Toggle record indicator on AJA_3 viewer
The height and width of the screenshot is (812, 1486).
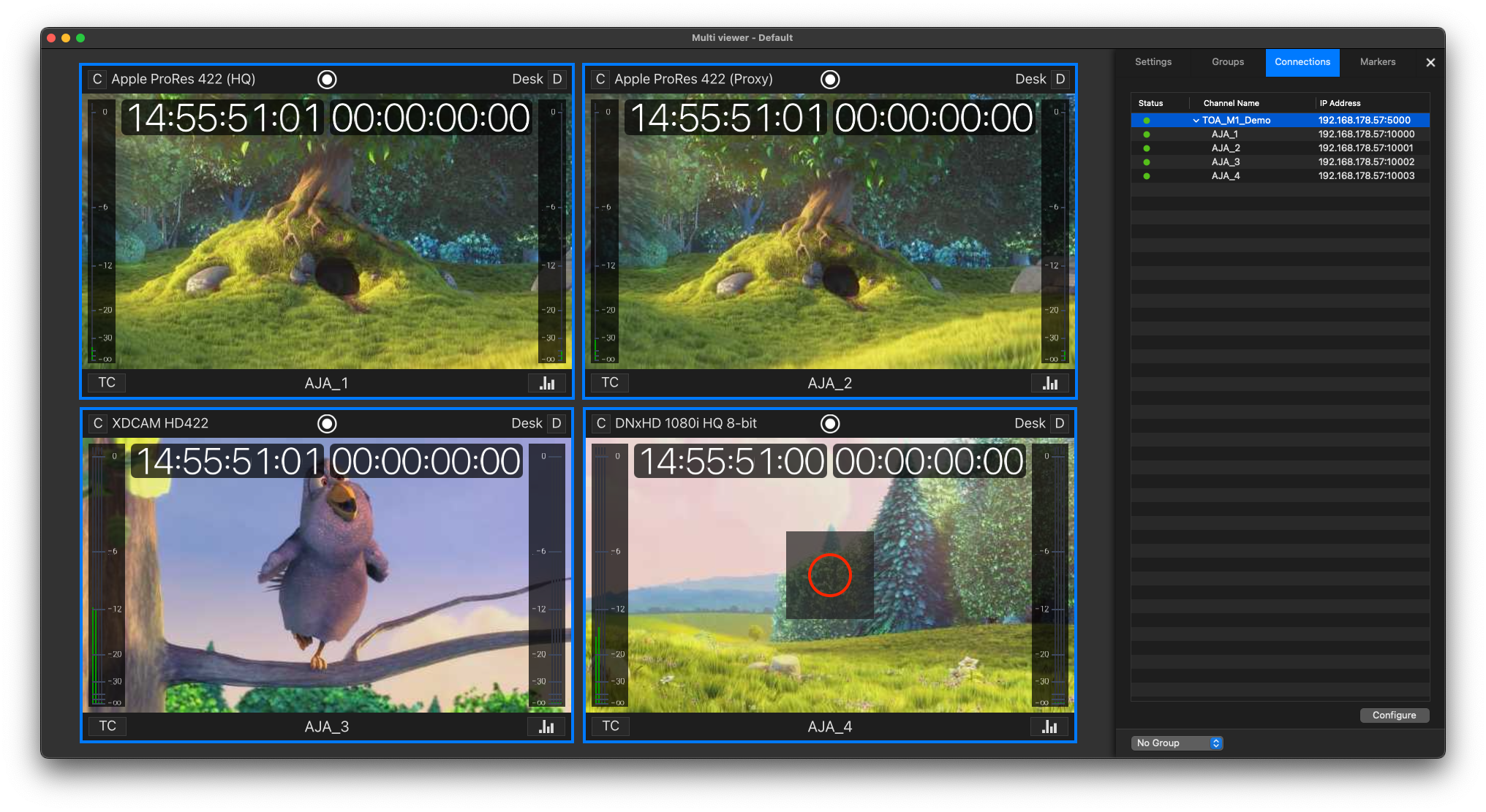tap(327, 423)
